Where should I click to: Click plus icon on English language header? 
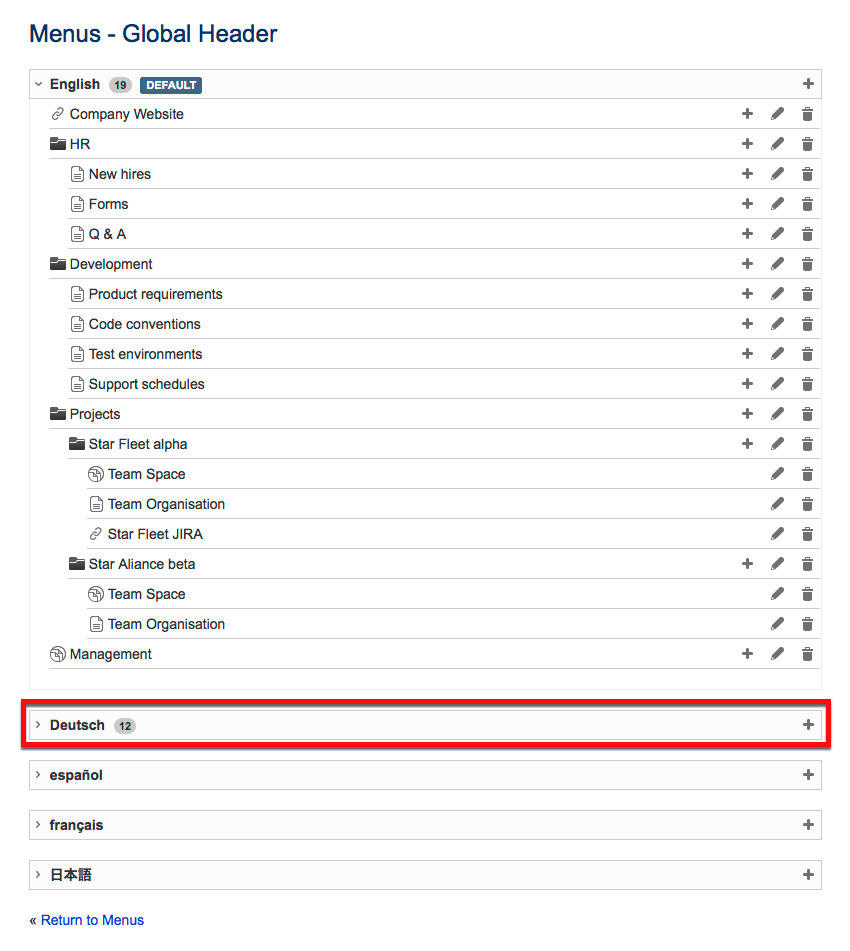(x=808, y=84)
